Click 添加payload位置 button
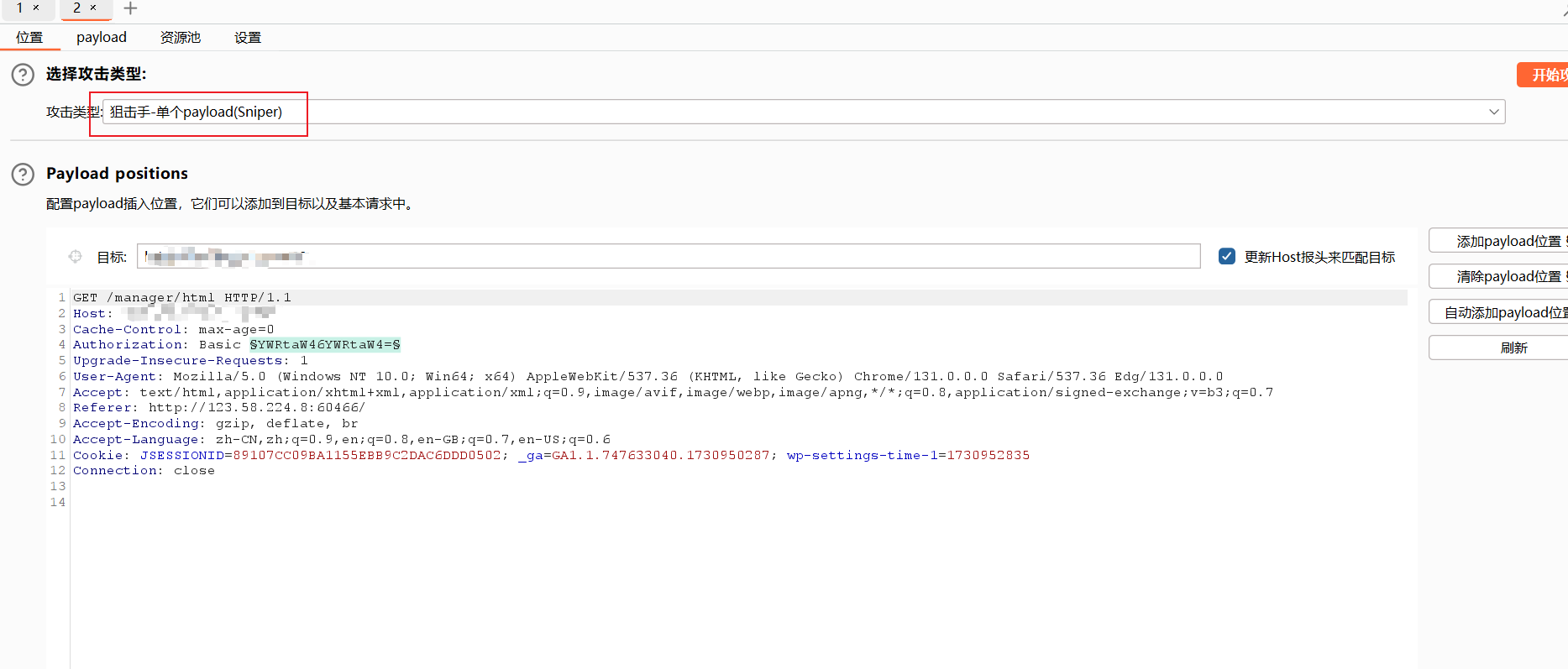Screen dimensions: 1568x669 1498,241
